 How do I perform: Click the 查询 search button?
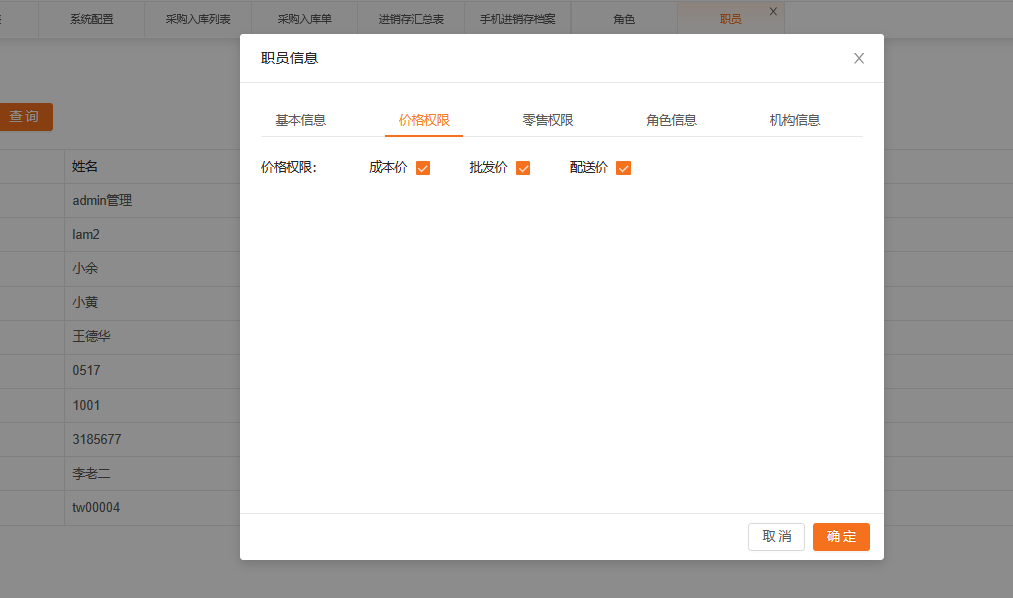tap(25, 117)
